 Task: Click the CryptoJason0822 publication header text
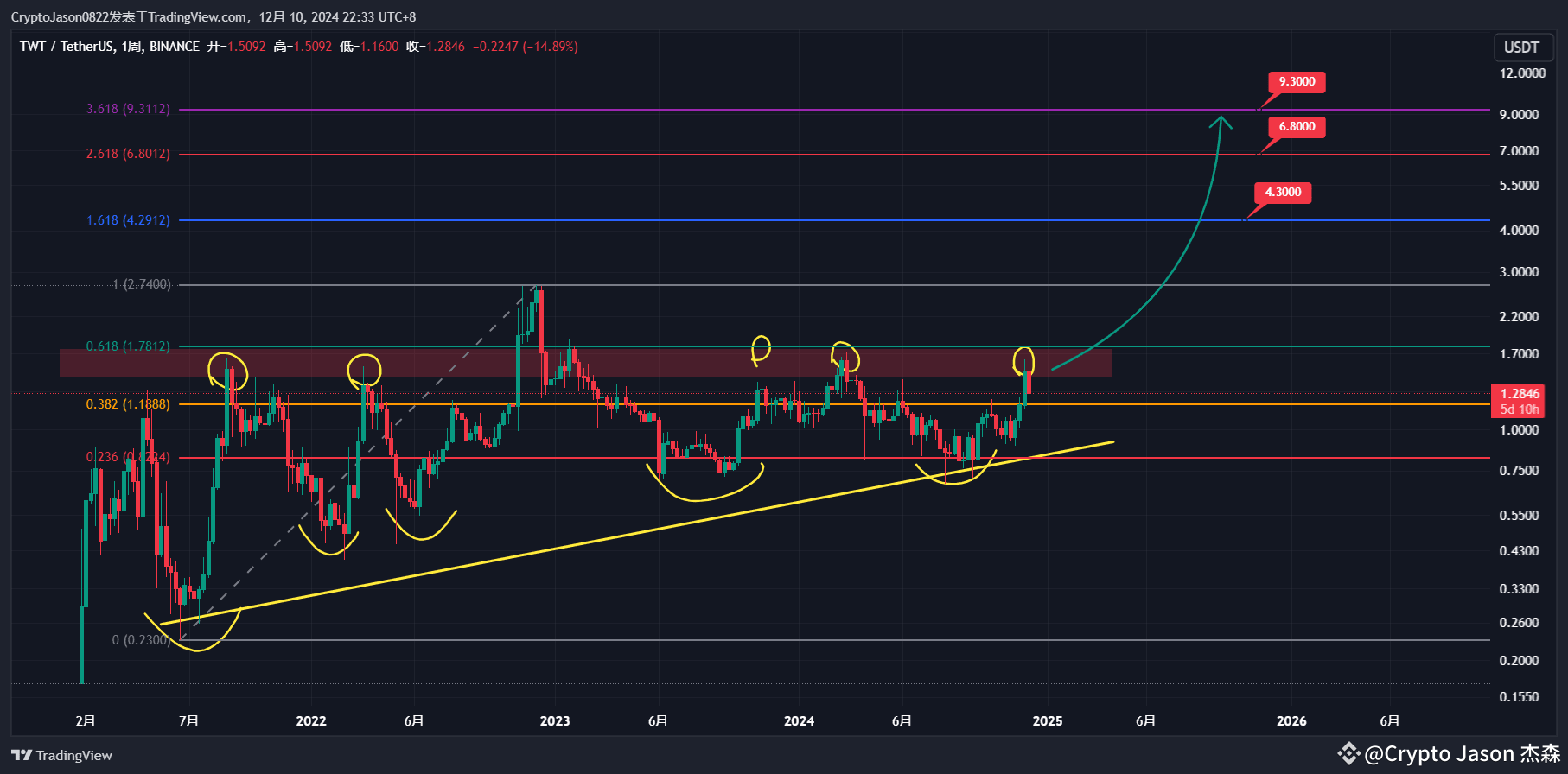[214, 17]
